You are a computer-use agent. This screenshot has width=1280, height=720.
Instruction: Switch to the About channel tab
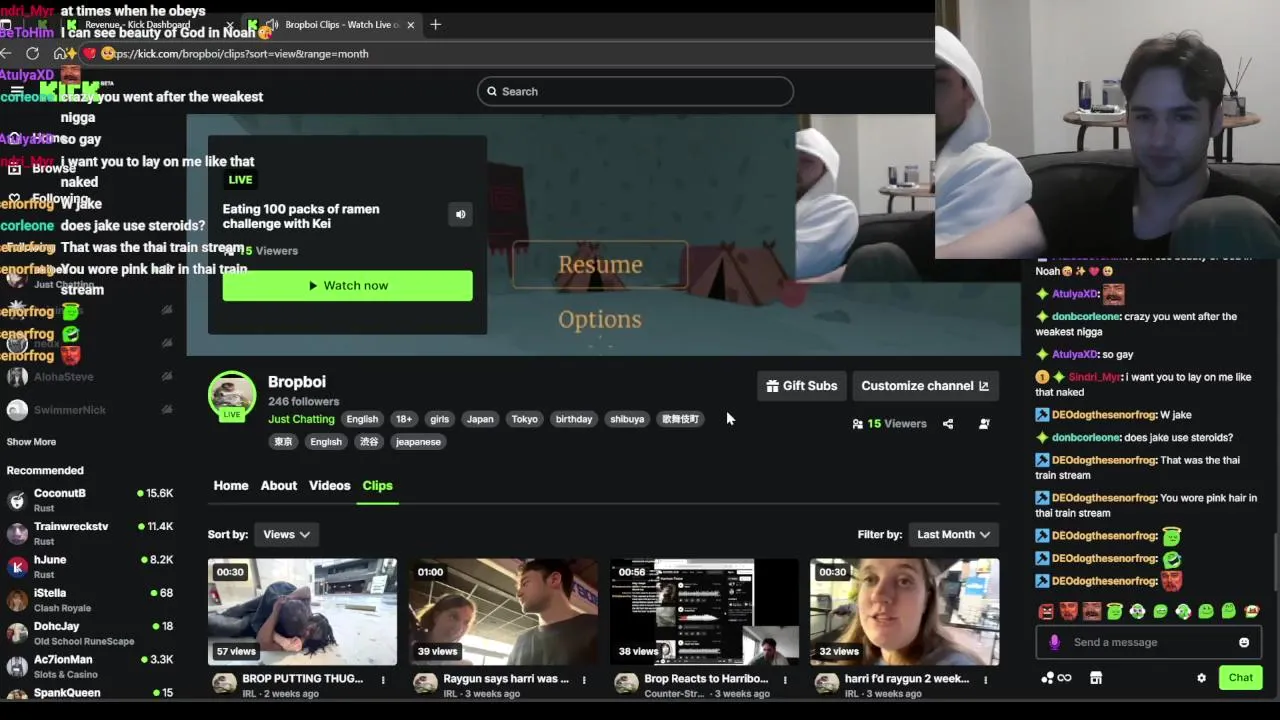point(279,485)
